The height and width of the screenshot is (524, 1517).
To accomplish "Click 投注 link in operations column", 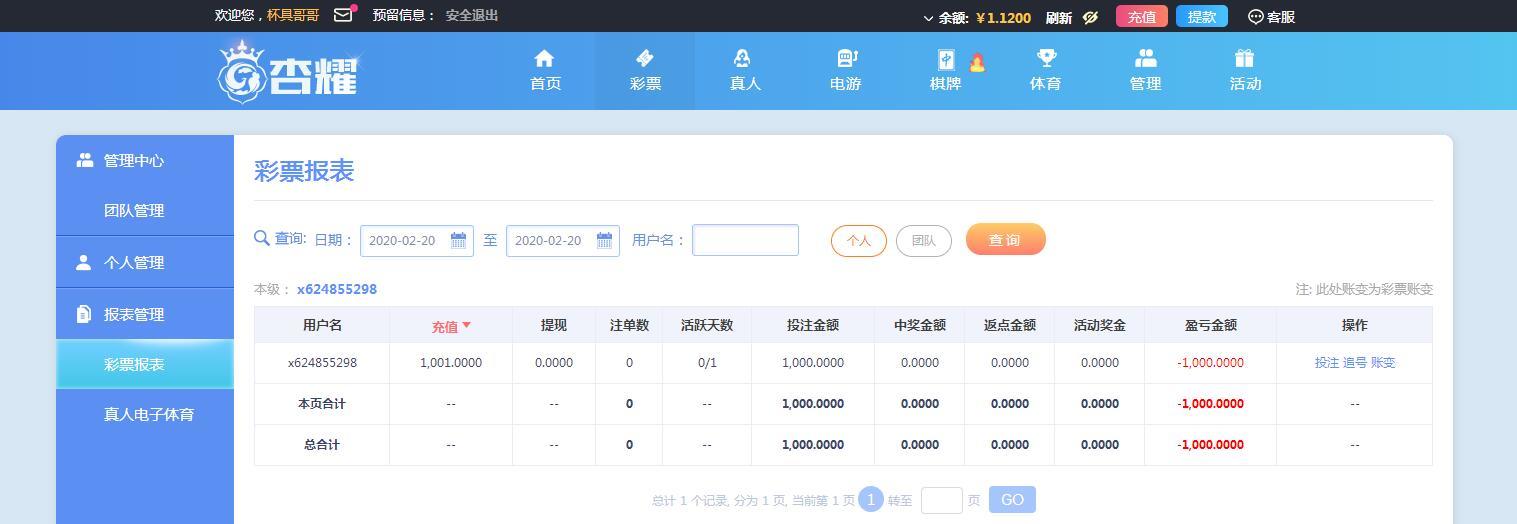I will click(x=1327, y=363).
